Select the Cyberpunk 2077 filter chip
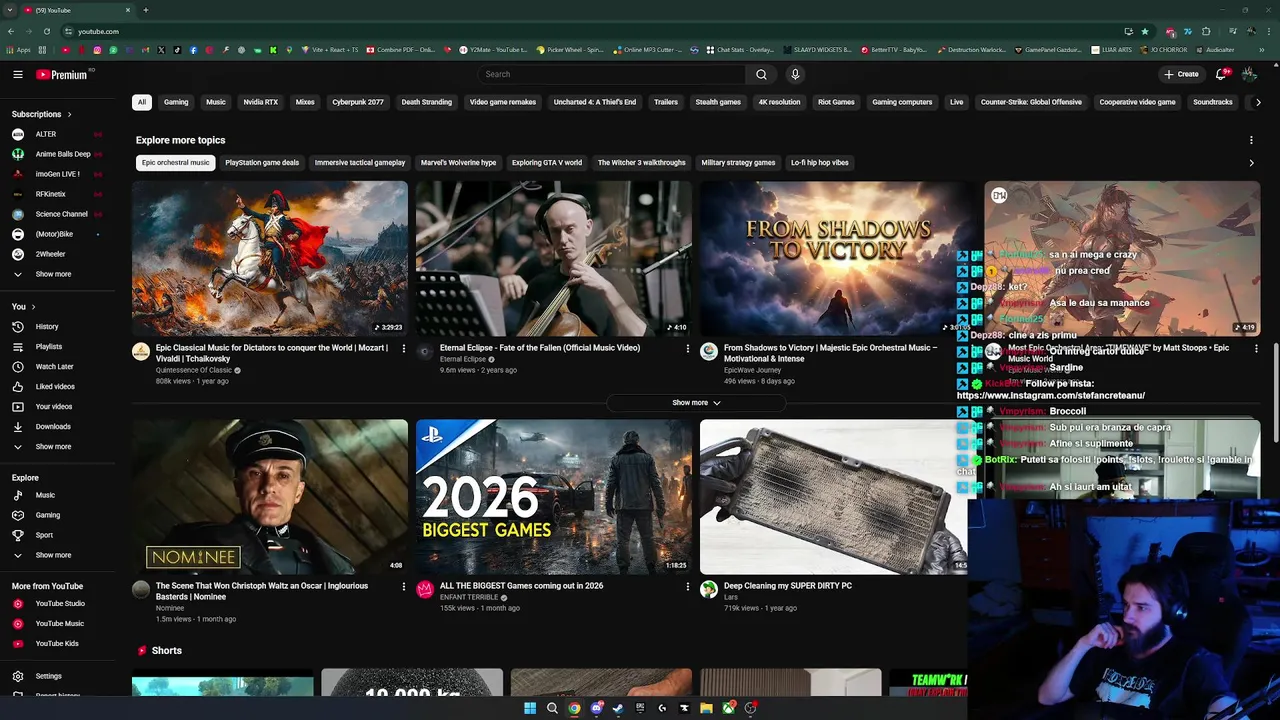1280x720 pixels. pos(358,102)
